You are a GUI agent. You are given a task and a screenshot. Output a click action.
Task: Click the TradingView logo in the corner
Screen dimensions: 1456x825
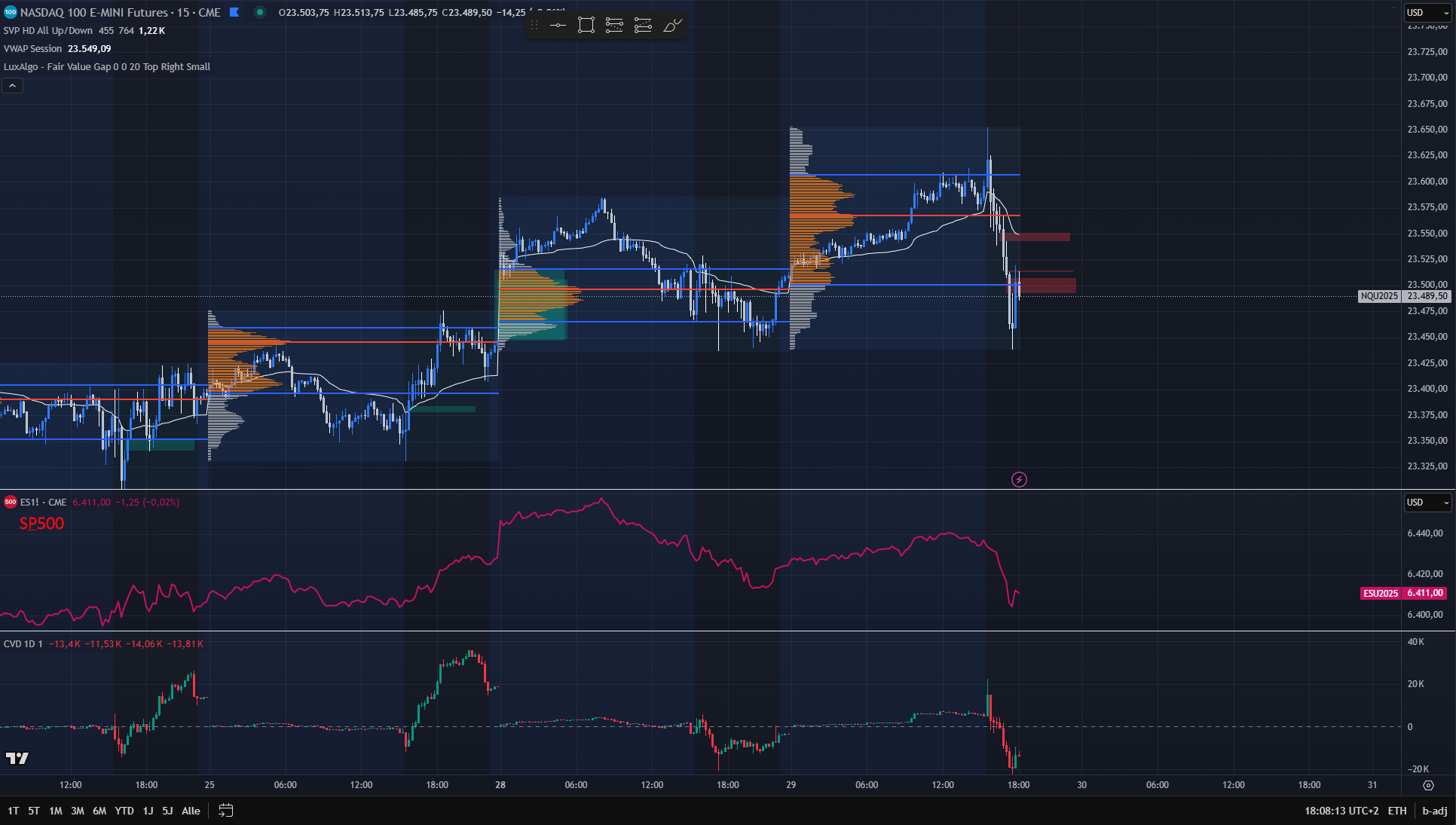click(x=17, y=758)
